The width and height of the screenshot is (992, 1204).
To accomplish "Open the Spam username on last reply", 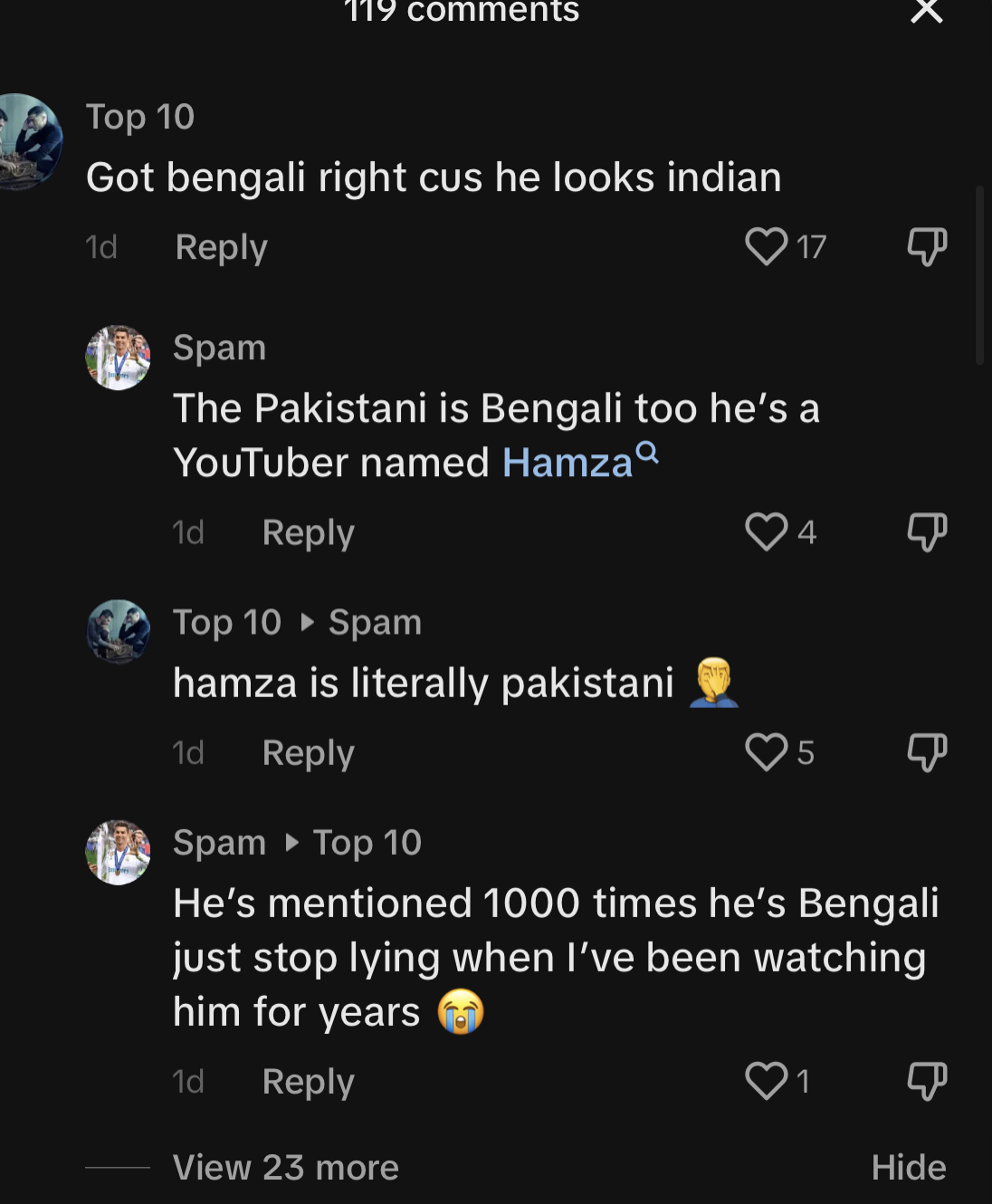I will [x=219, y=843].
